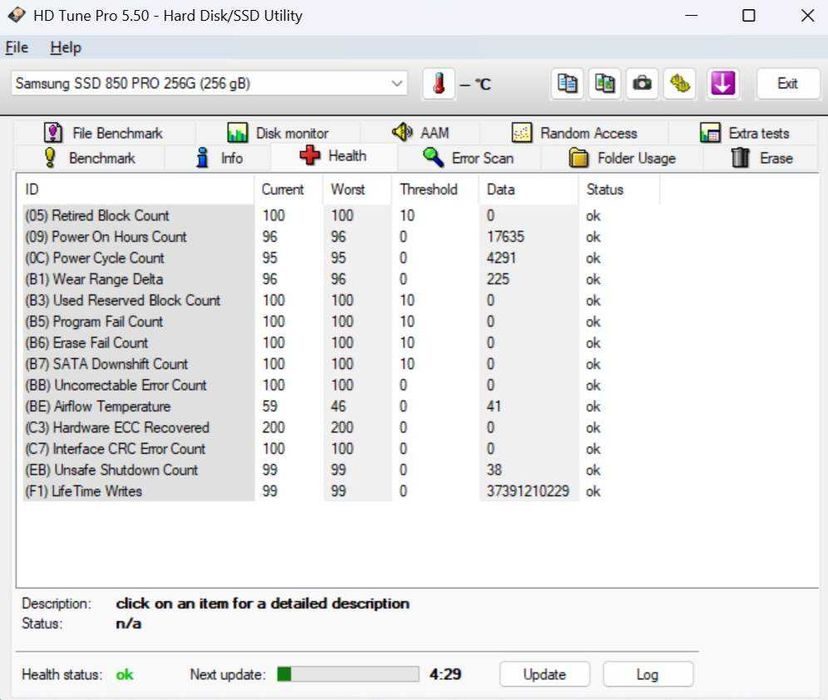Maximize the HD Tune Pro window
This screenshot has height=700, width=828.
(749, 15)
